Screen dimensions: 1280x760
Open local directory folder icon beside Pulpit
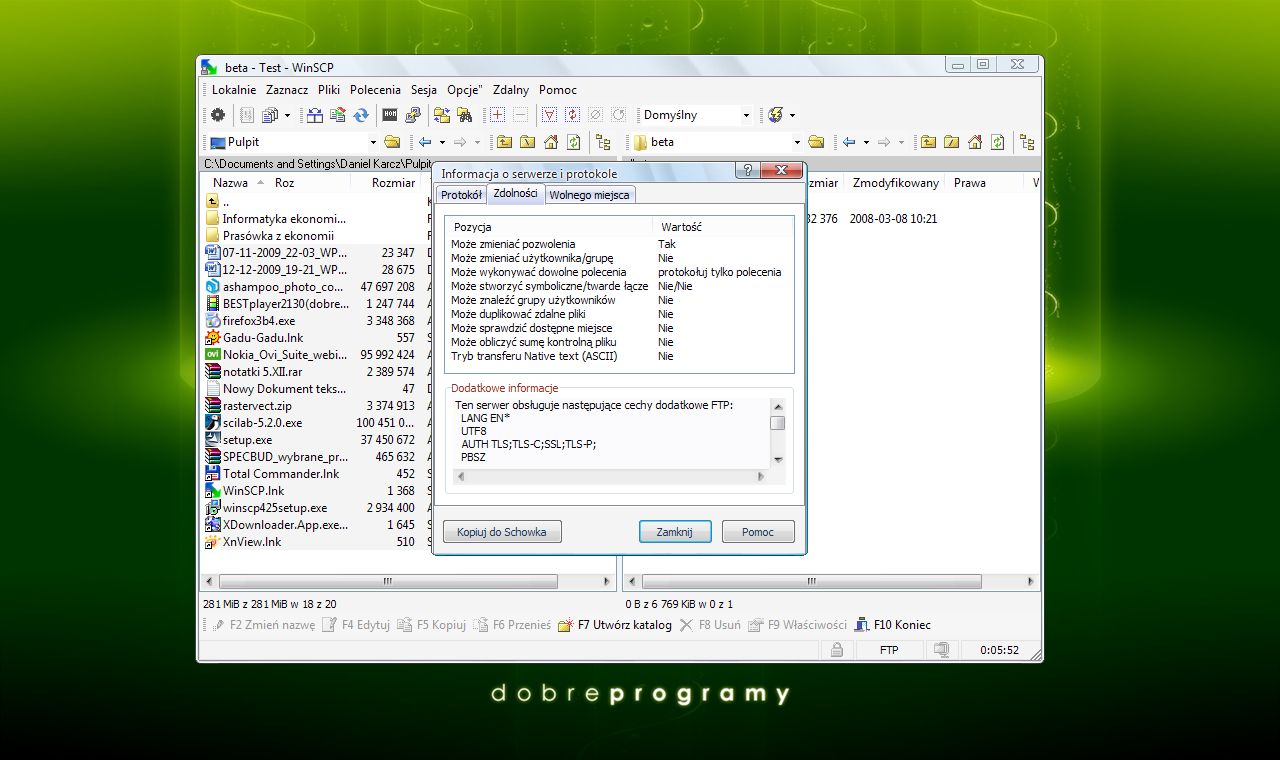[x=392, y=142]
